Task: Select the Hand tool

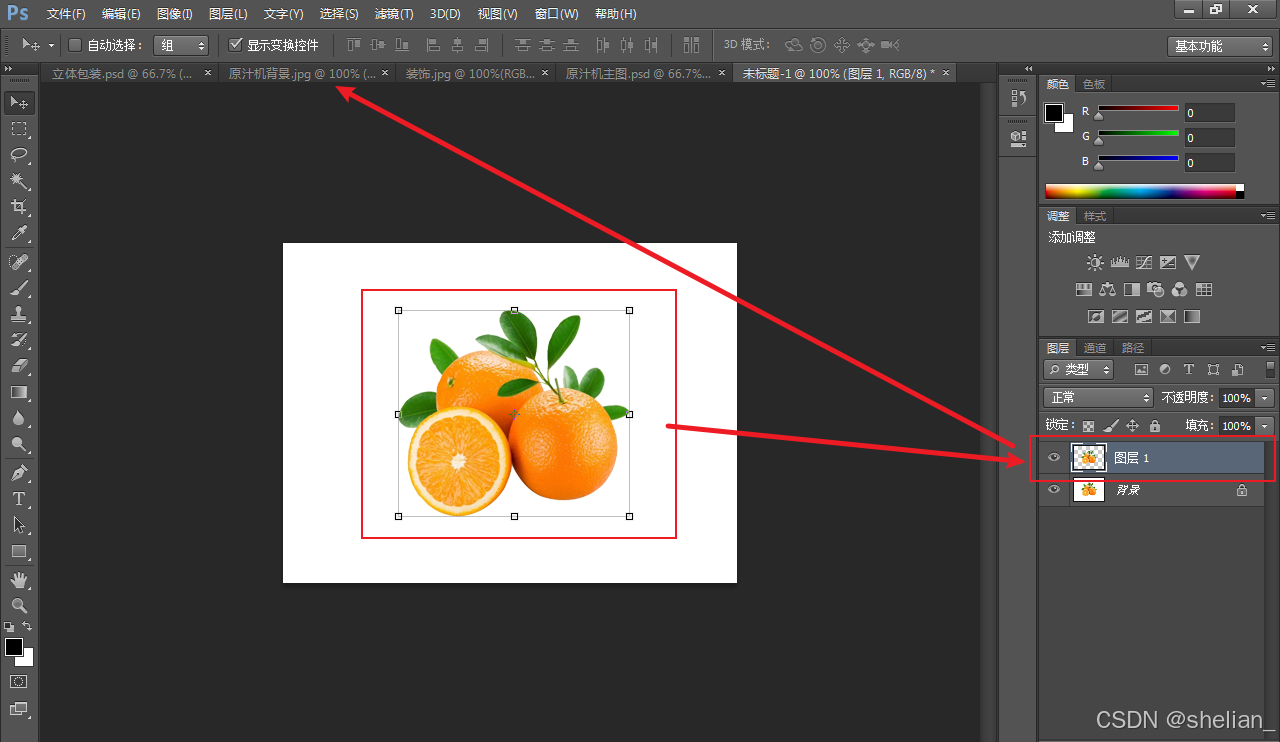Action: click(x=19, y=579)
